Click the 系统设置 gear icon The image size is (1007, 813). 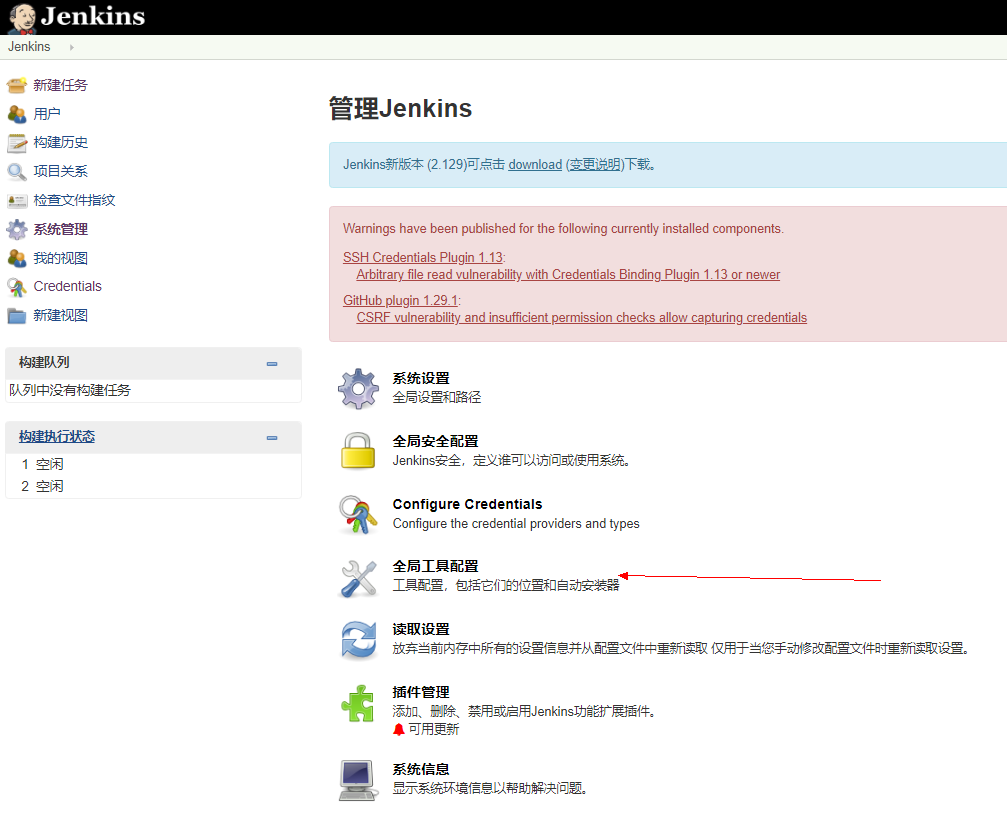tap(358, 389)
